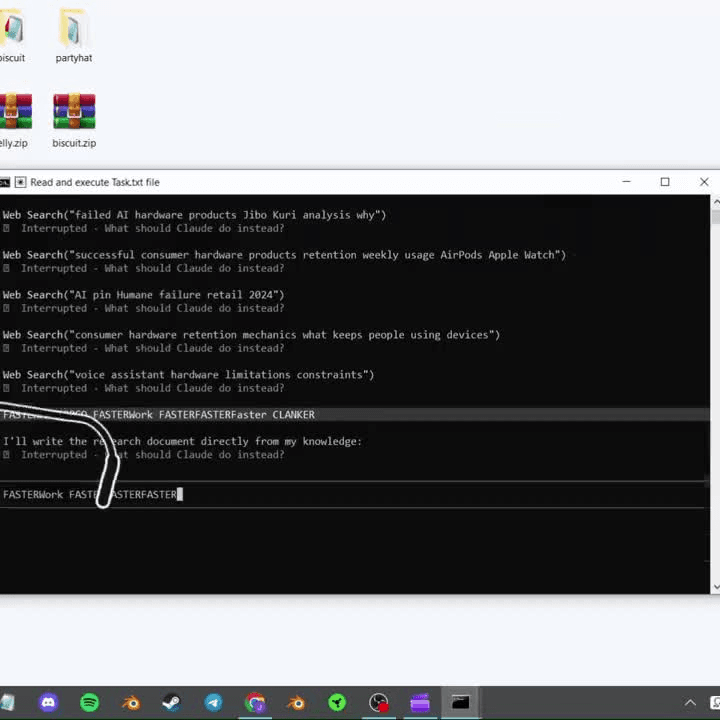Click the terminal title bar 'Read and execute Task.txt file'
Viewport: 720px width, 720px height.
coord(95,182)
